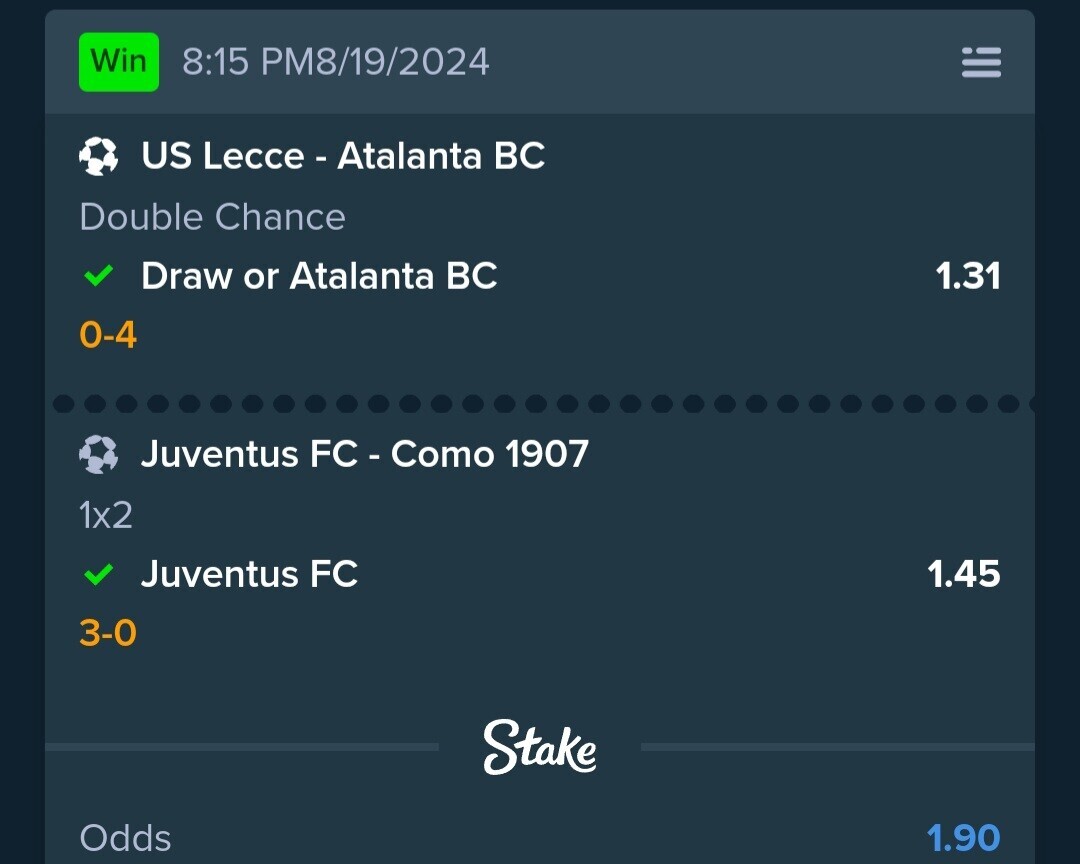Click the Odds label at the bottom
Image resolution: width=1080 pixels, height=864 pixels.
coord(125,838)
